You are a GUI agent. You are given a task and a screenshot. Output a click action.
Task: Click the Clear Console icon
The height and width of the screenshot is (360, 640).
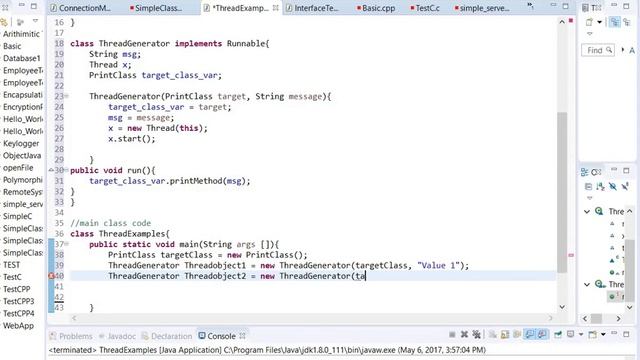tap(493, 335)
